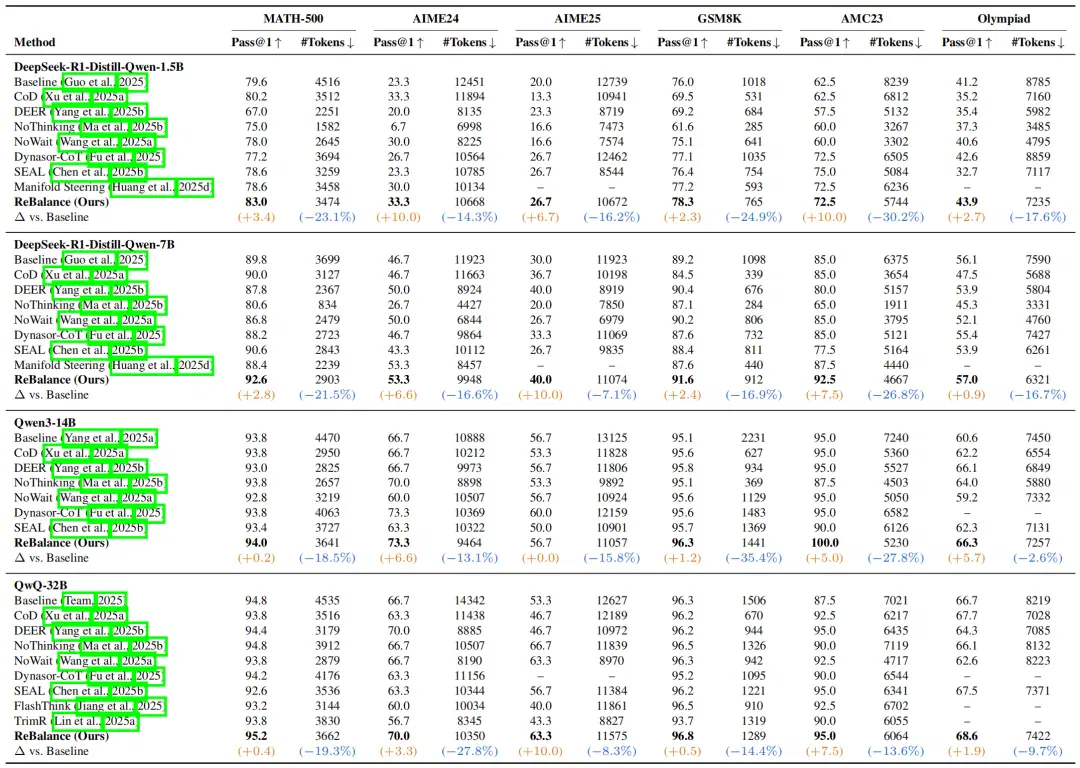Open 2025b year citation in QwQ-32B NoThinking row
Screen dimensions: 1080x768
pos(147,646)
